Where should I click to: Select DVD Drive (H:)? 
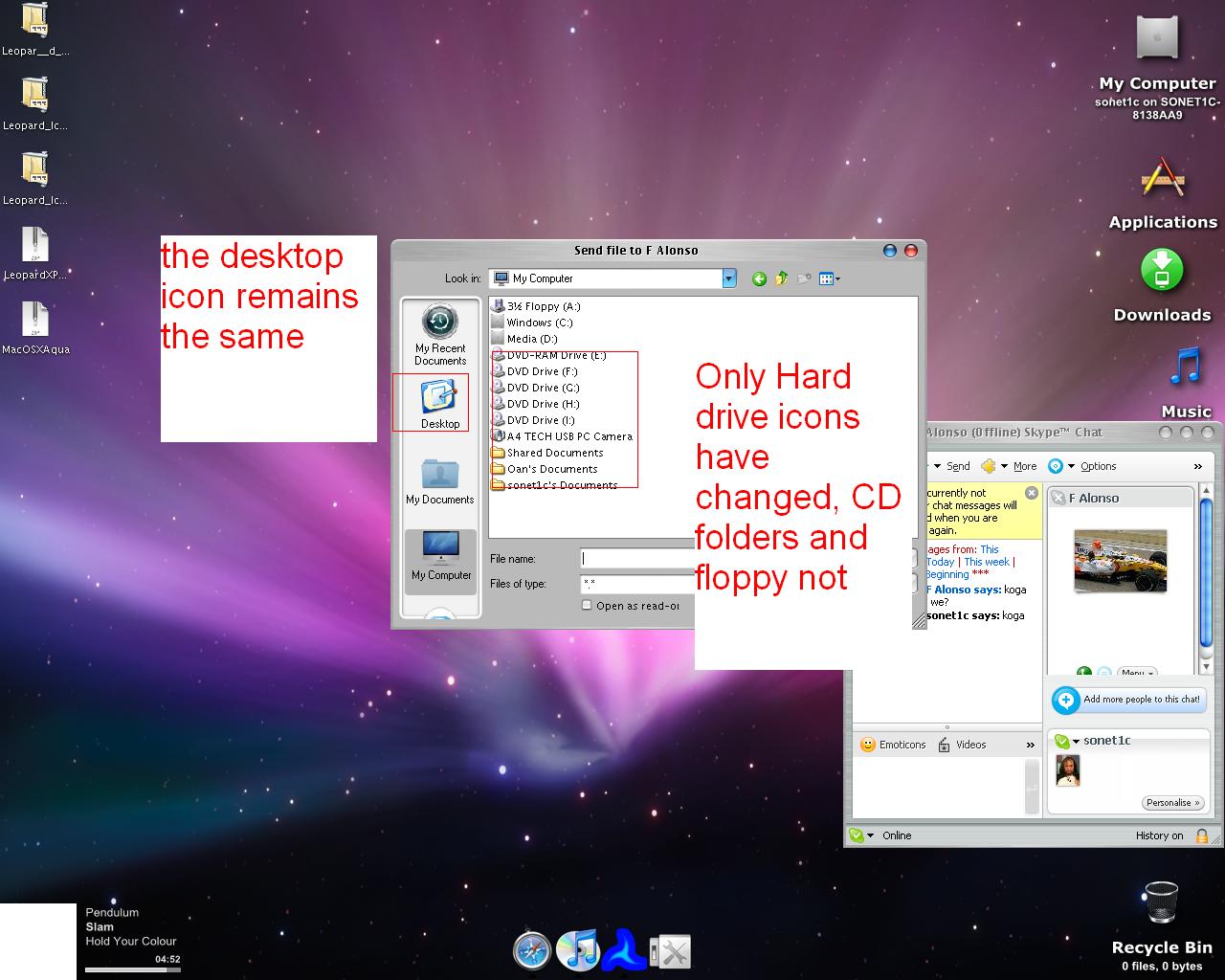tap(536, 404)
